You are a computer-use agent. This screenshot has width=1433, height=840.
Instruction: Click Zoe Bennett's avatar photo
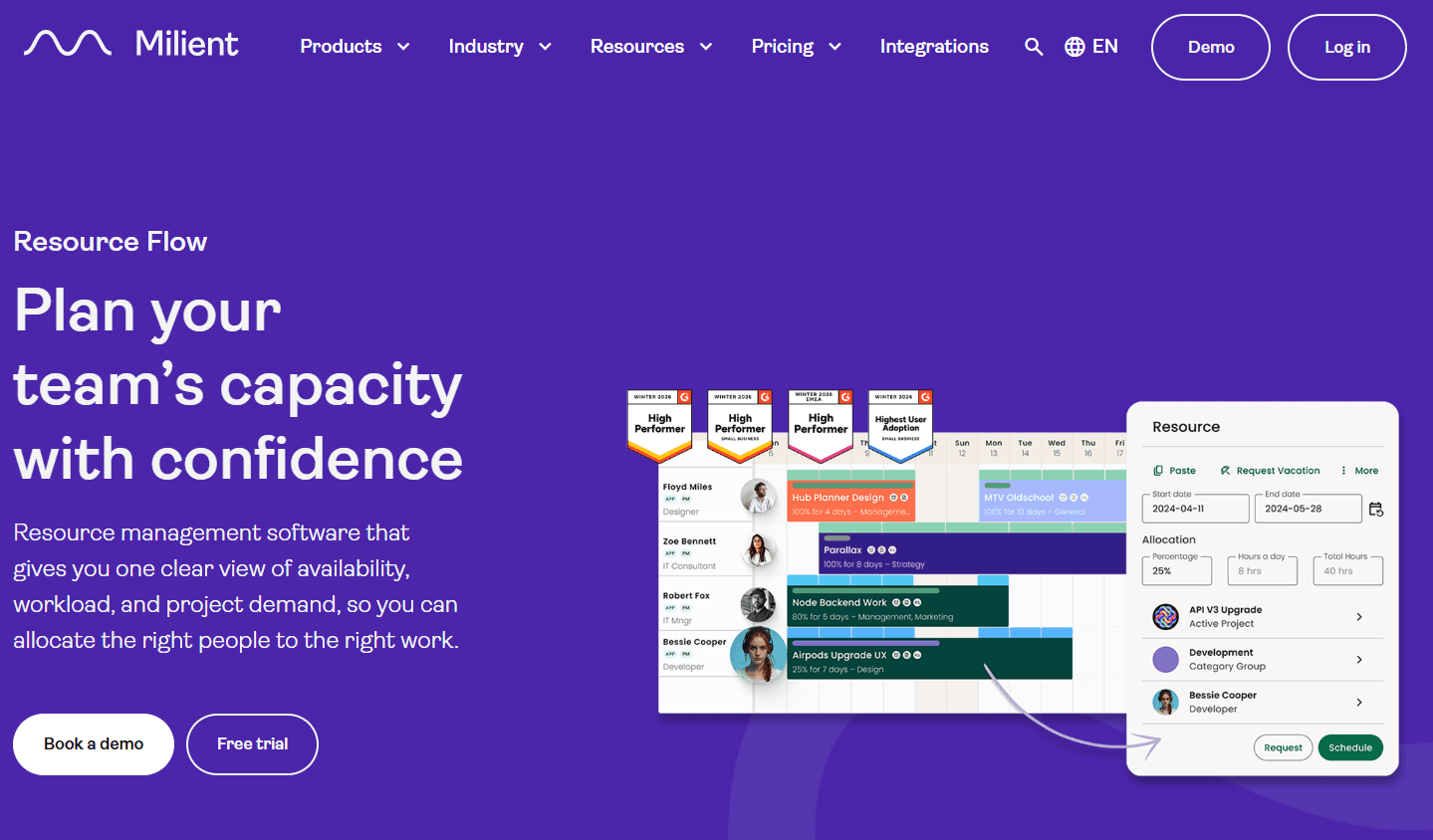coord(759,550)
